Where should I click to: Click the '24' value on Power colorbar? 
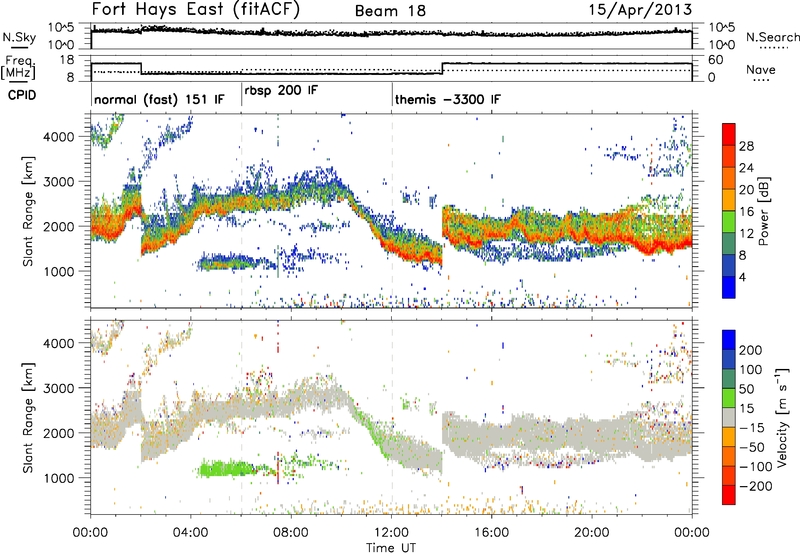click(746, 168)
